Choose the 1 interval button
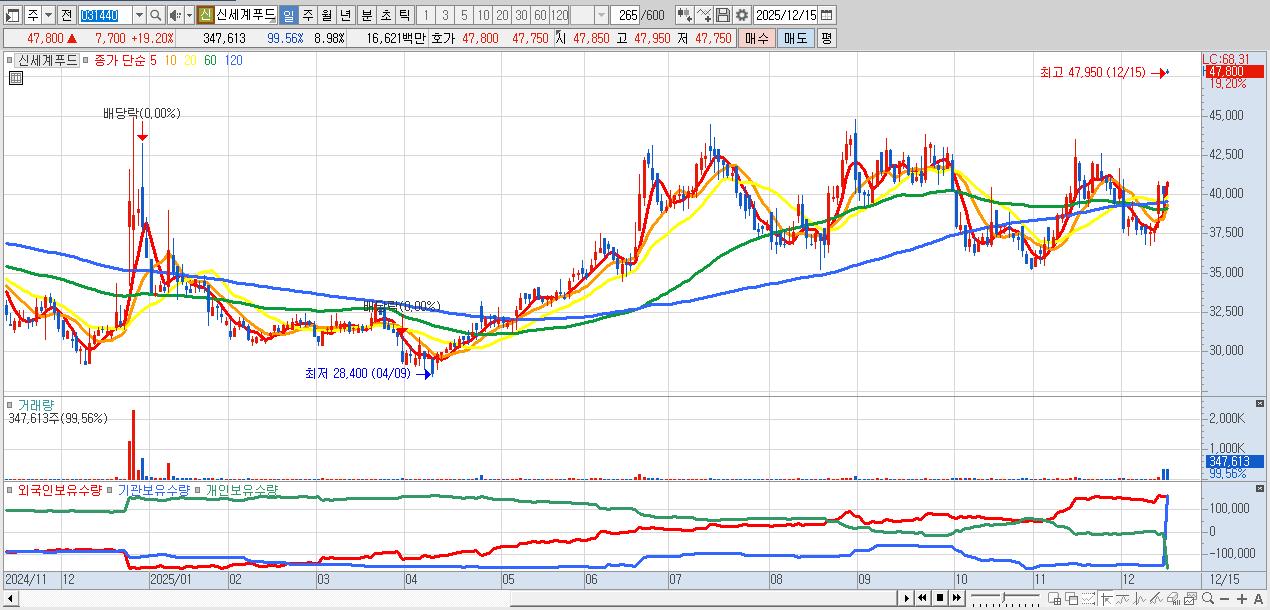The height and width of the screenshot is (610, 1270). pyautogui.click(x=426, y=15)
